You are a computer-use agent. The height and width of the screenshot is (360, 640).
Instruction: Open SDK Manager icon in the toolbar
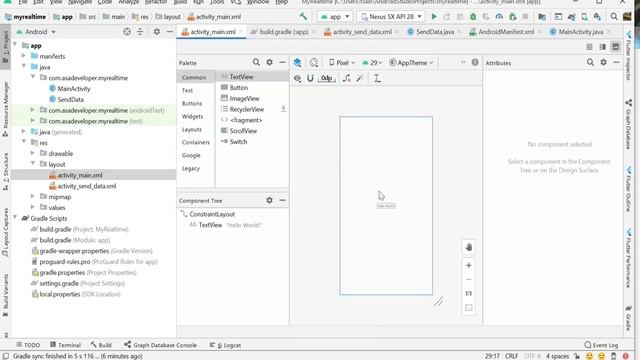598,17
